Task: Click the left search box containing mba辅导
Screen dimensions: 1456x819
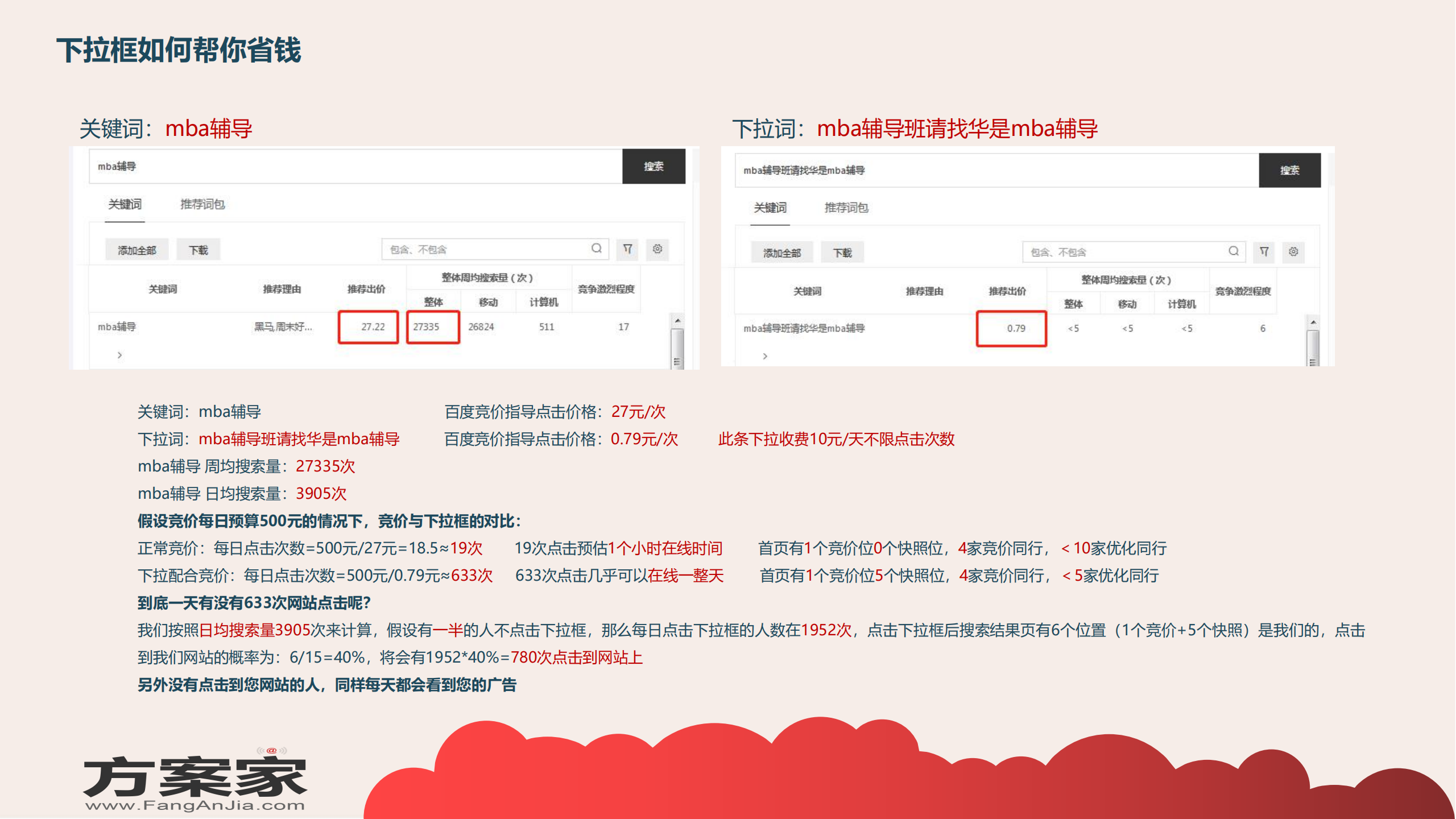Action: pyautogui.click(x=355, y=166)
